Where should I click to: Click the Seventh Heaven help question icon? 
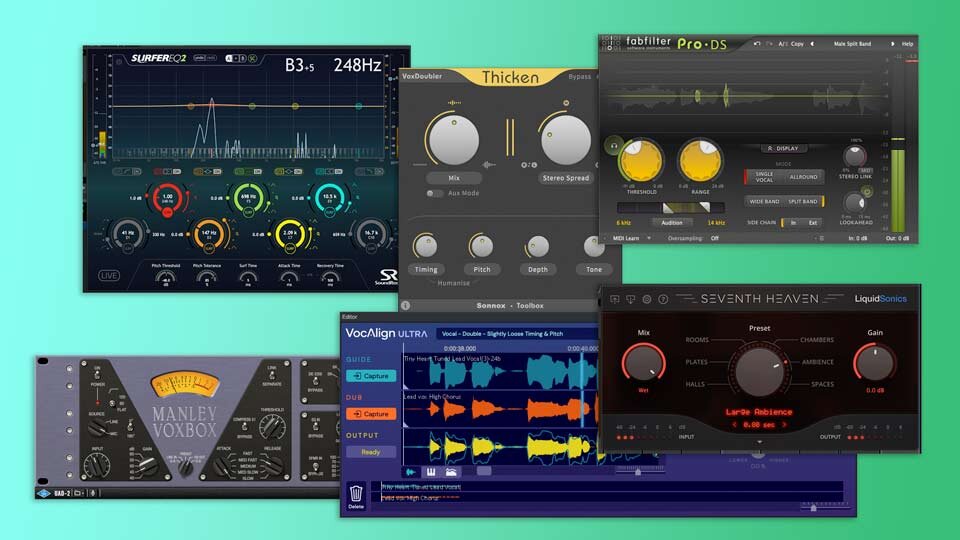pos(663,299)
